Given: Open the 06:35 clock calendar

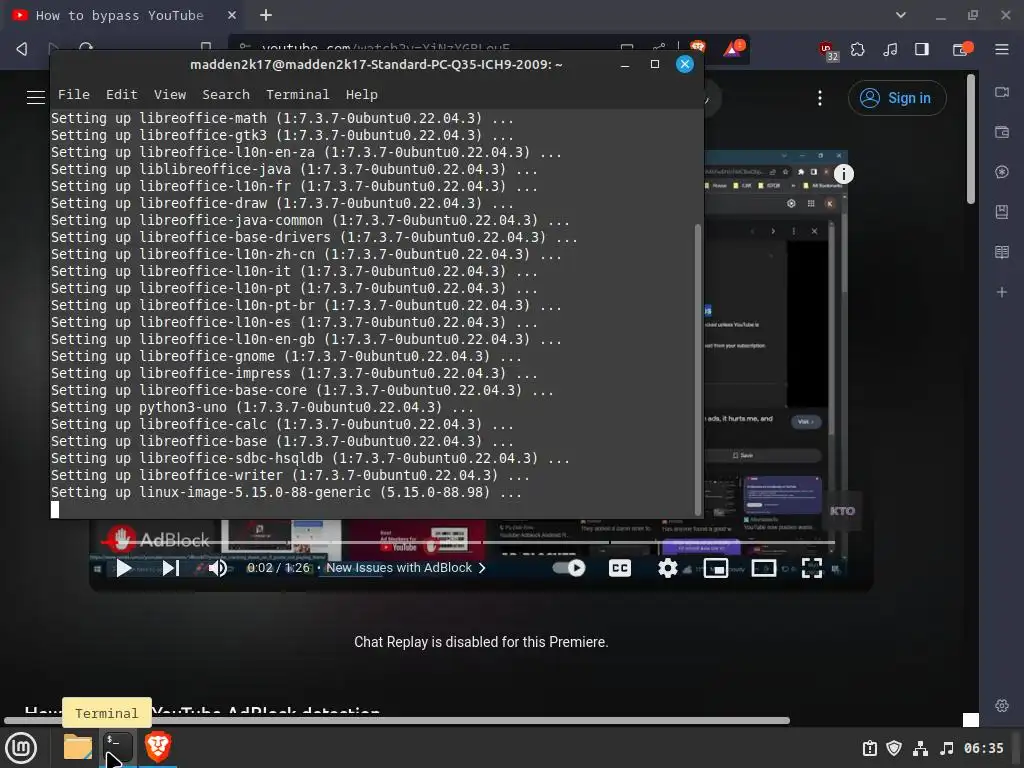Looking at the screenshot, I should click(984, 748).
